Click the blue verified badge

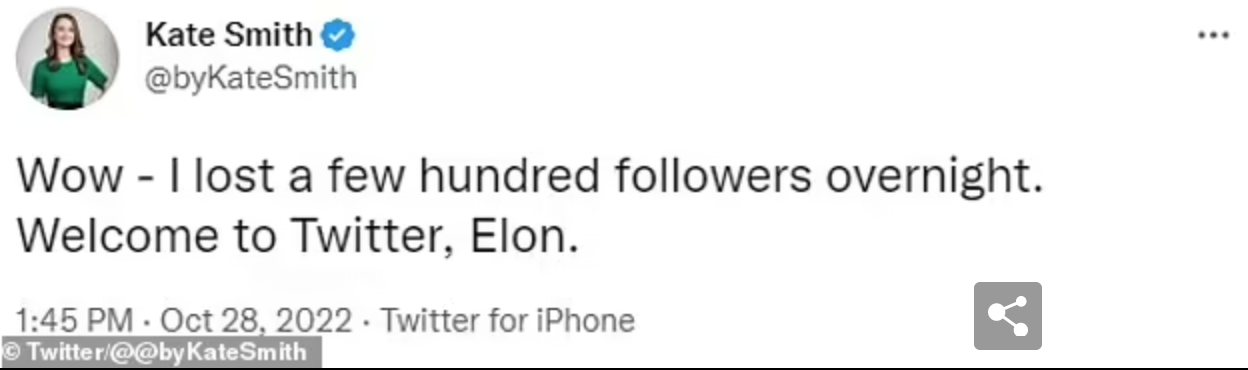coord(338,37)
